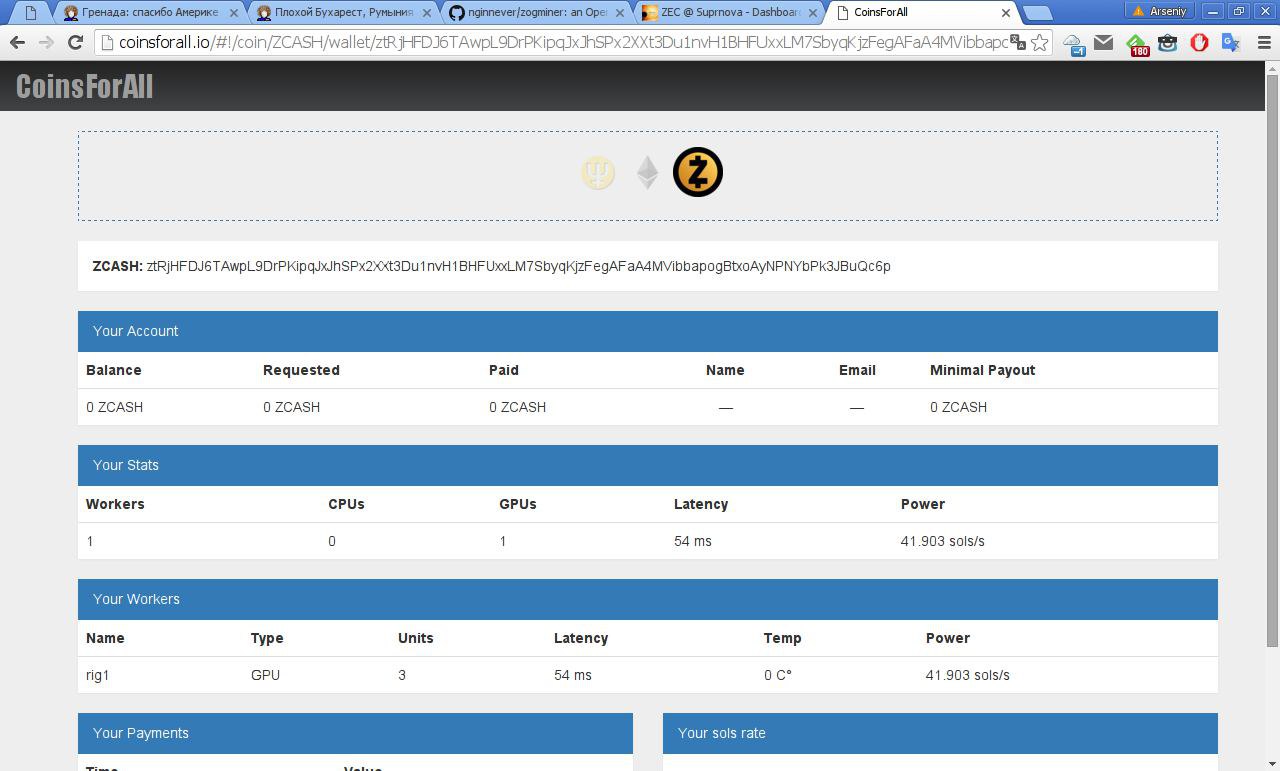Click the Paid value 0 ZCASH
The height and width of the screenshot is (771, 1280).
[517, 407]
